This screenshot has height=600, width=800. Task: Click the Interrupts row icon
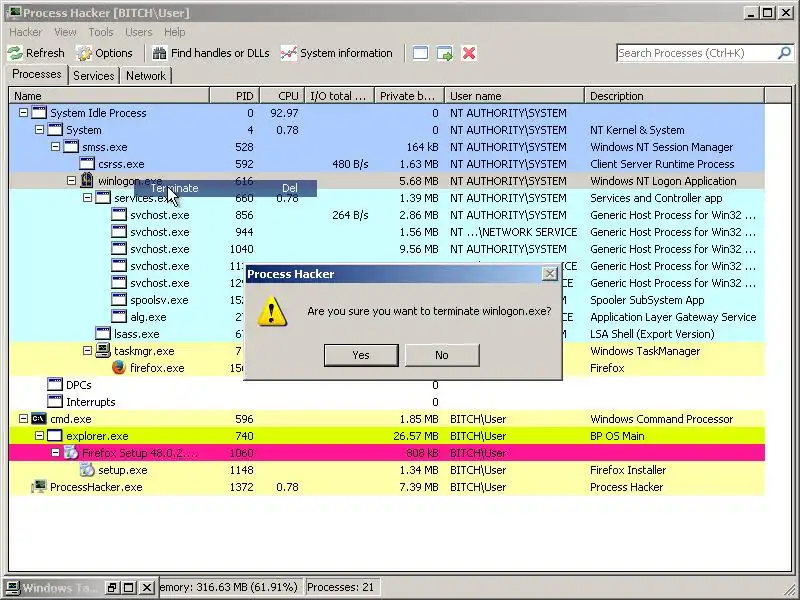click(x=55, y=402)
